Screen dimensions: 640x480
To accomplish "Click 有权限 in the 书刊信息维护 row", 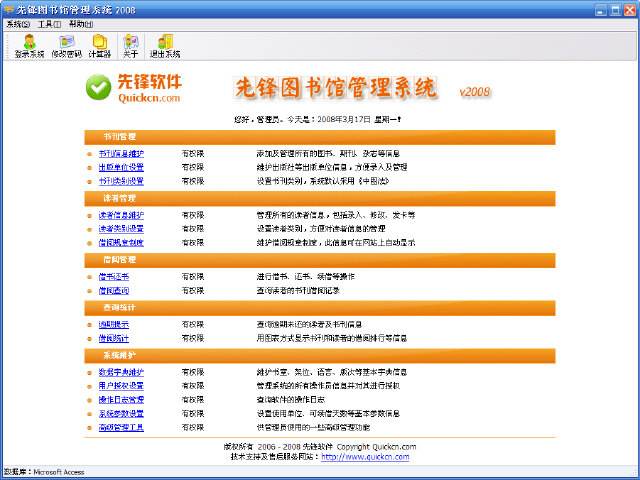I will point(193,154).
